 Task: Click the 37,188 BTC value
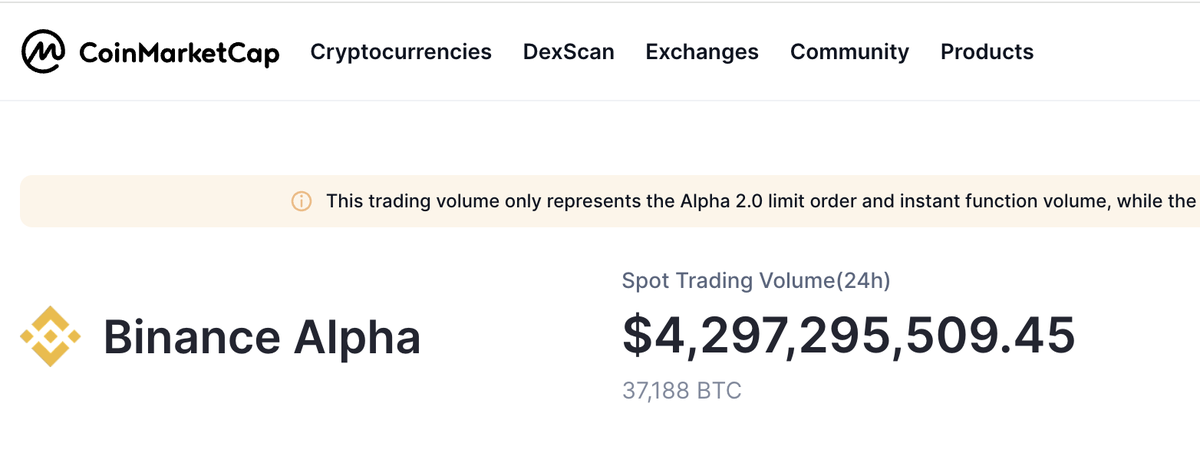click(x=682, y=390)
